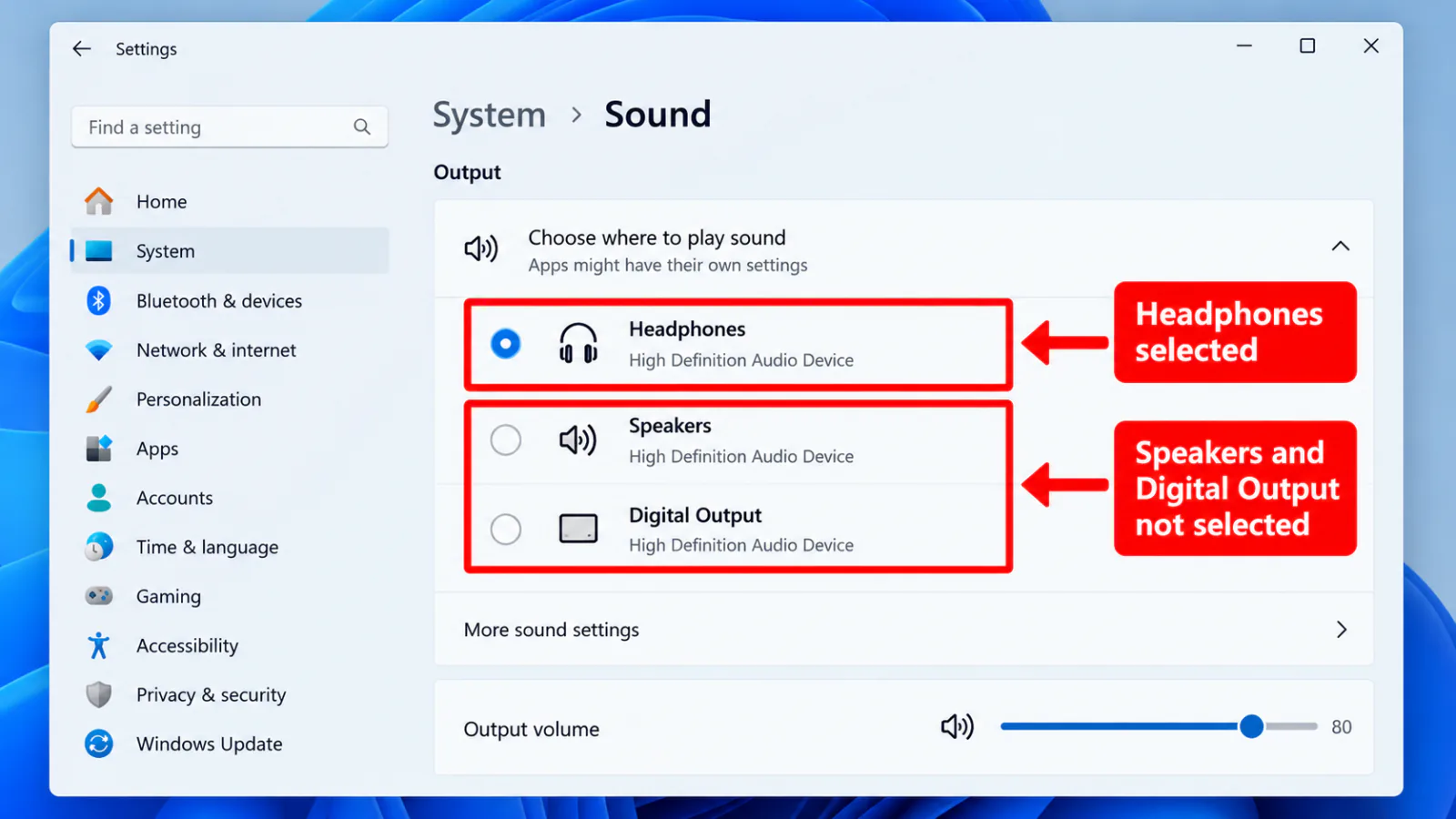This screenshot has height=819, width=1456.
Task: Mute via the Output volume speaker icon
Action: point(957,726)
